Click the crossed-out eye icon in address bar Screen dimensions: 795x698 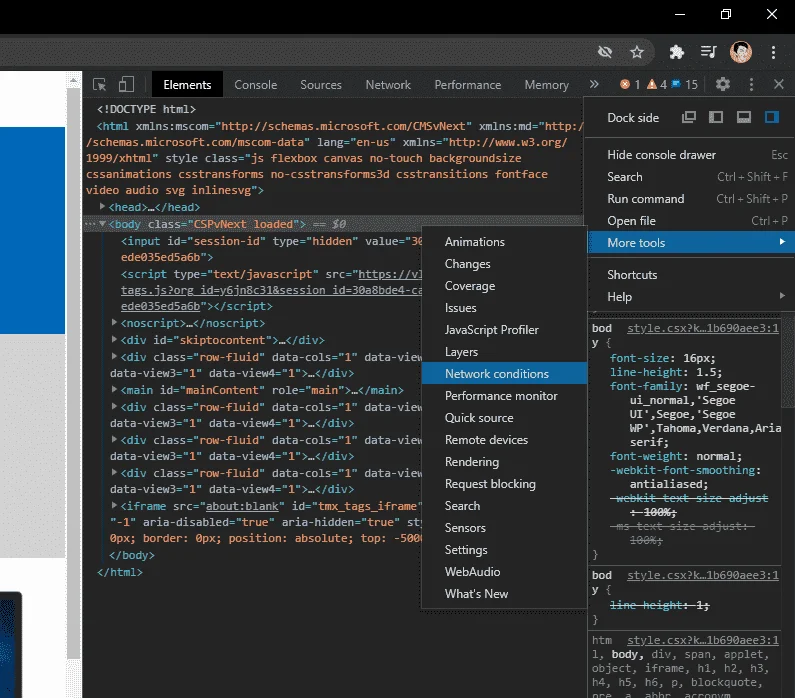[x=605, y=52]
